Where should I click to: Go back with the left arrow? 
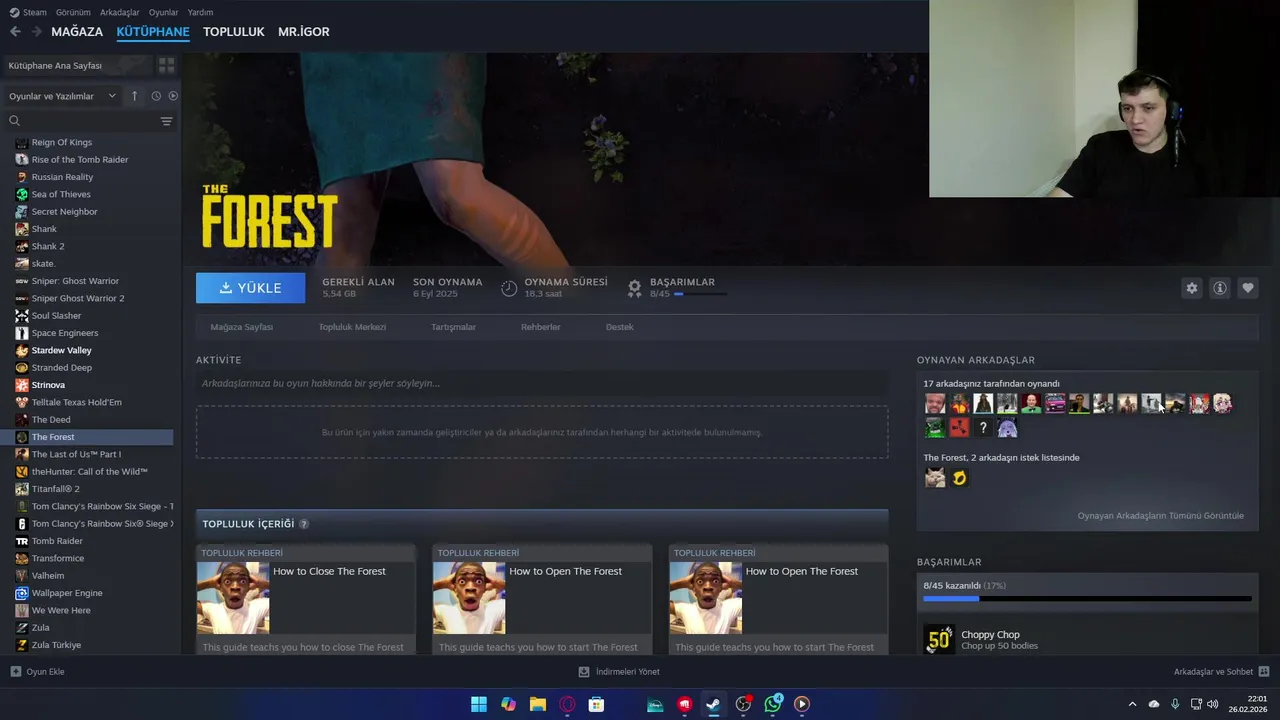15,32
